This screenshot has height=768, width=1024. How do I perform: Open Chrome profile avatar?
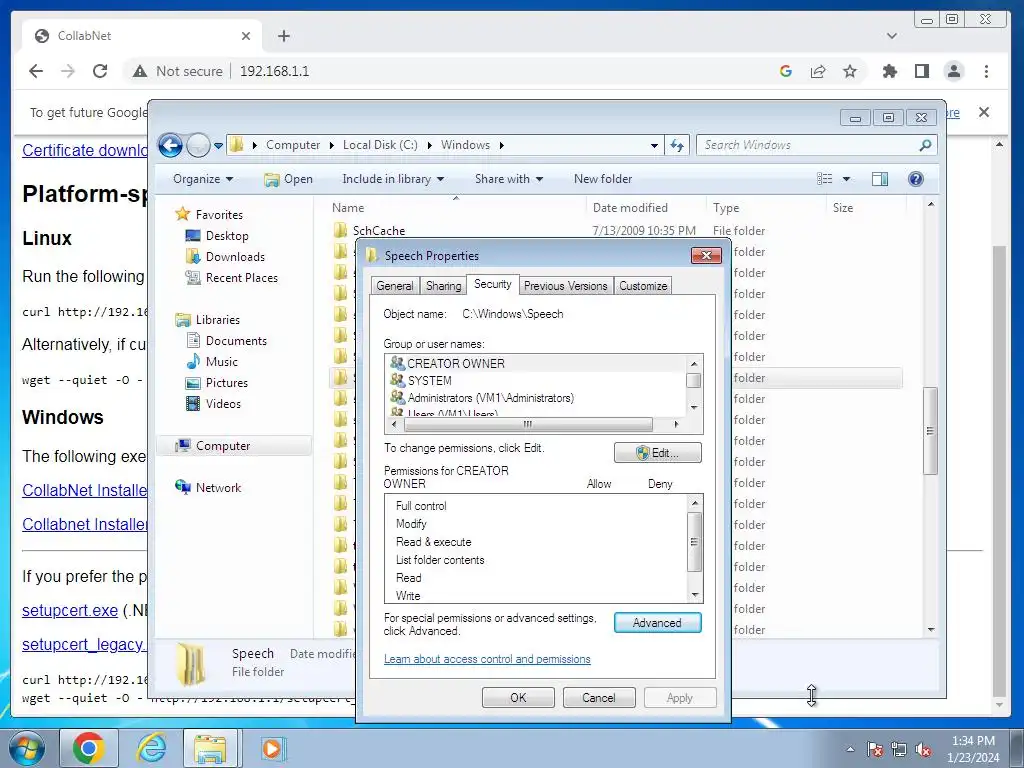click(x=953, y=71)
